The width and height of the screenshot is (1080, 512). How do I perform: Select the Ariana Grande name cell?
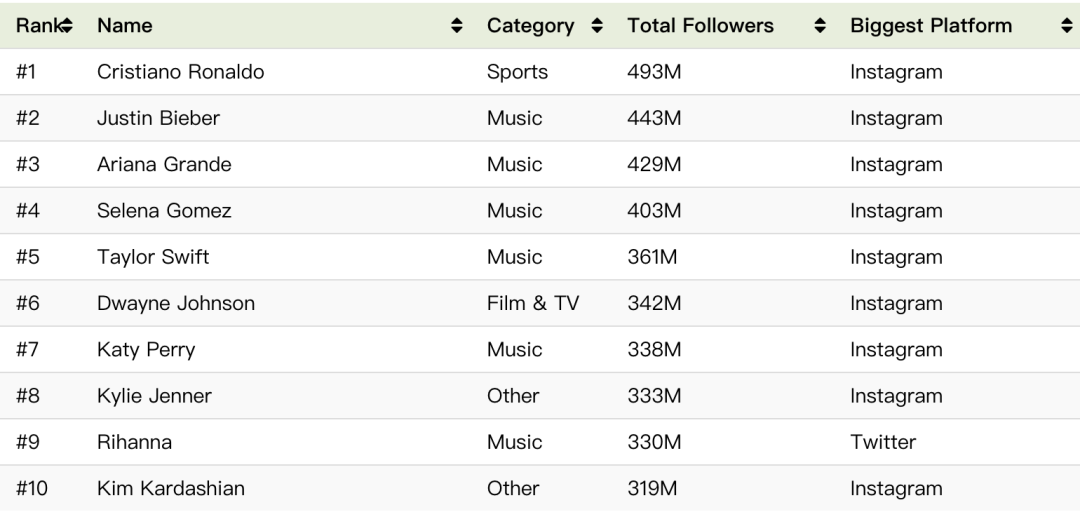[x=164, y=164]
